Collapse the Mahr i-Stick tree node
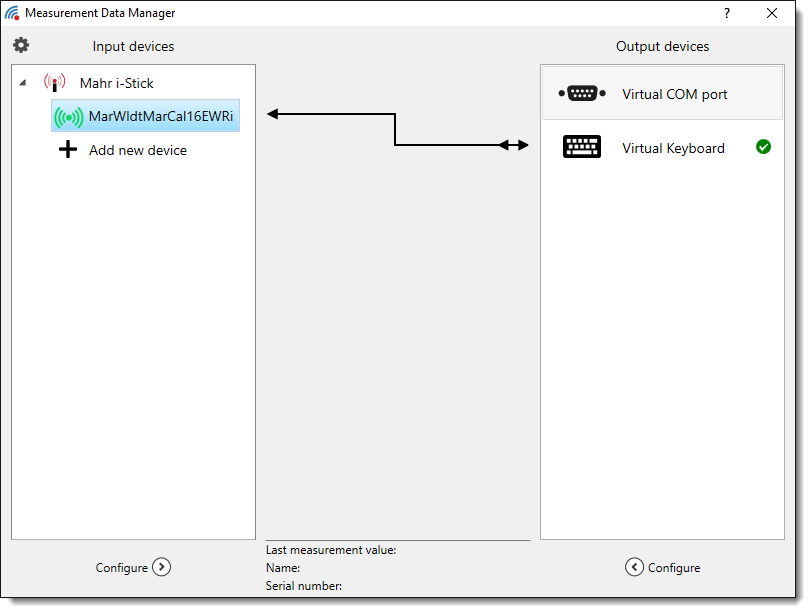This screenshot has height=613, width=811. click(23, 84)
